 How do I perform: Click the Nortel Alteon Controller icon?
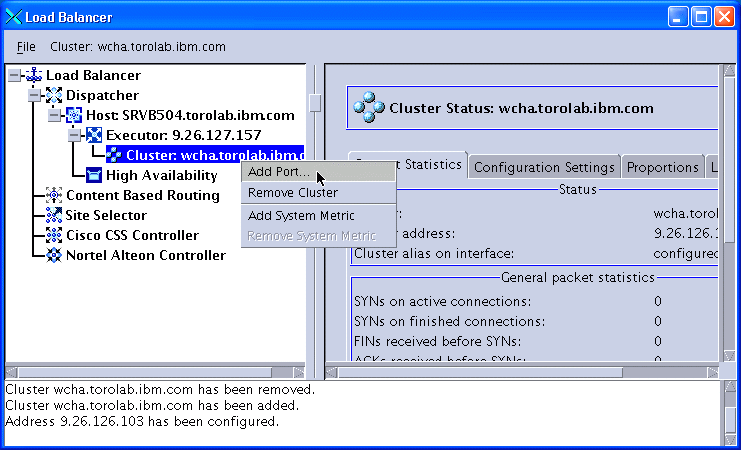pos(54,255)
